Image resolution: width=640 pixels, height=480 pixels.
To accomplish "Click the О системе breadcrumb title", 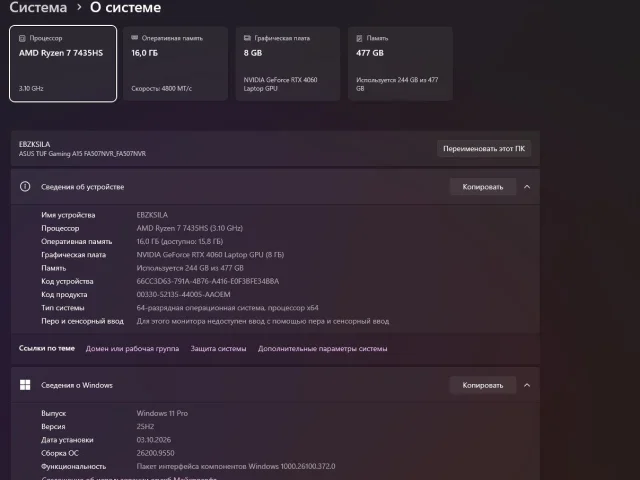I will (125, 7).
